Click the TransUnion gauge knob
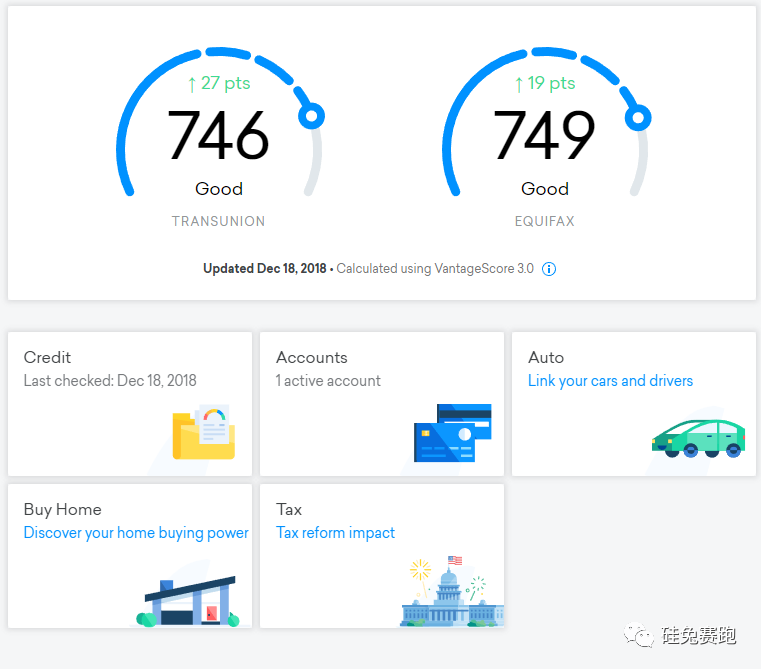This screenshot has height=669, width=761. (x=312, y=116)
